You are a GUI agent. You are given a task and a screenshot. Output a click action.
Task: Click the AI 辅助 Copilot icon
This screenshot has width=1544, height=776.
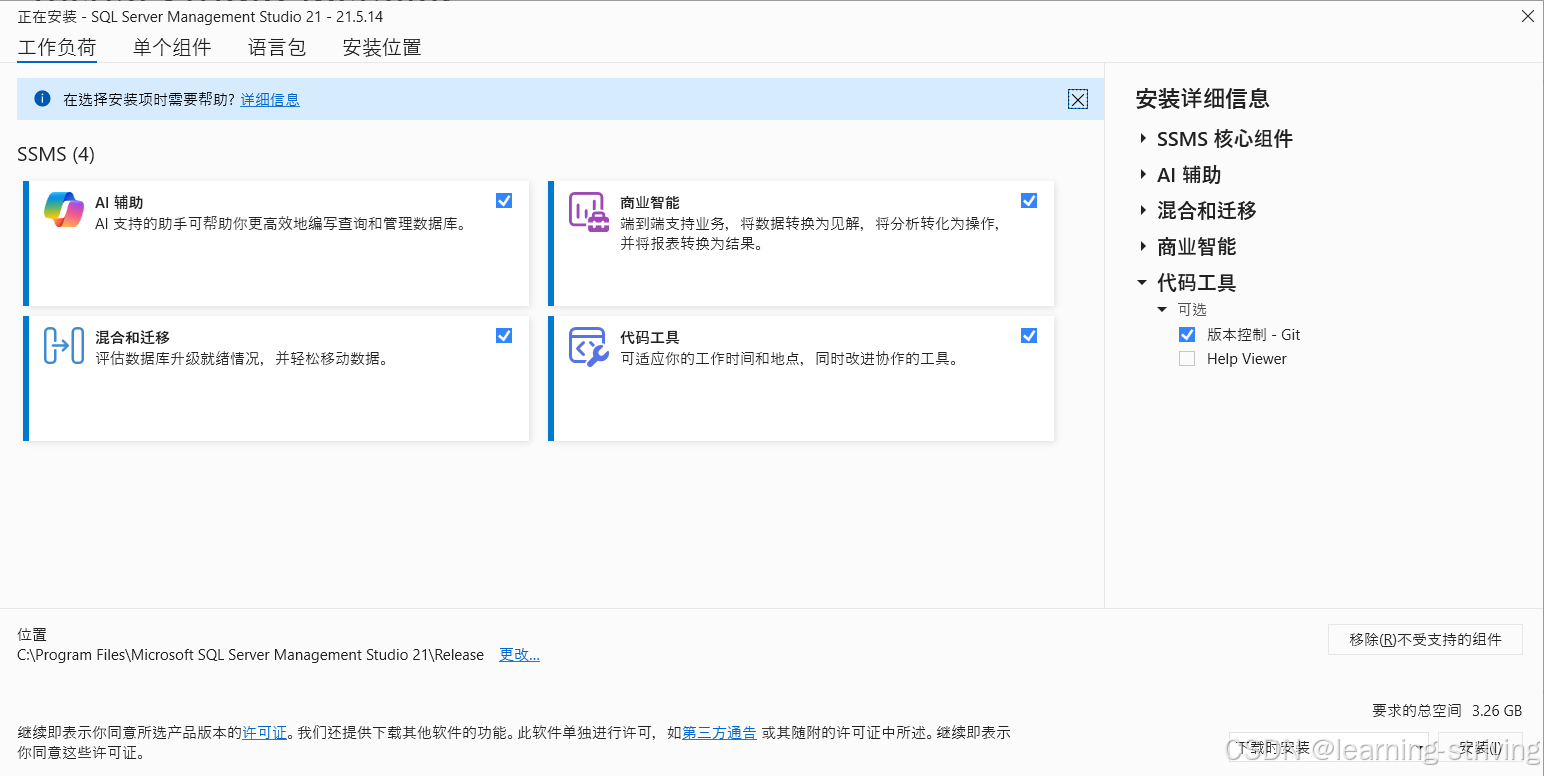pyautogui.click(x=64, y=210)
